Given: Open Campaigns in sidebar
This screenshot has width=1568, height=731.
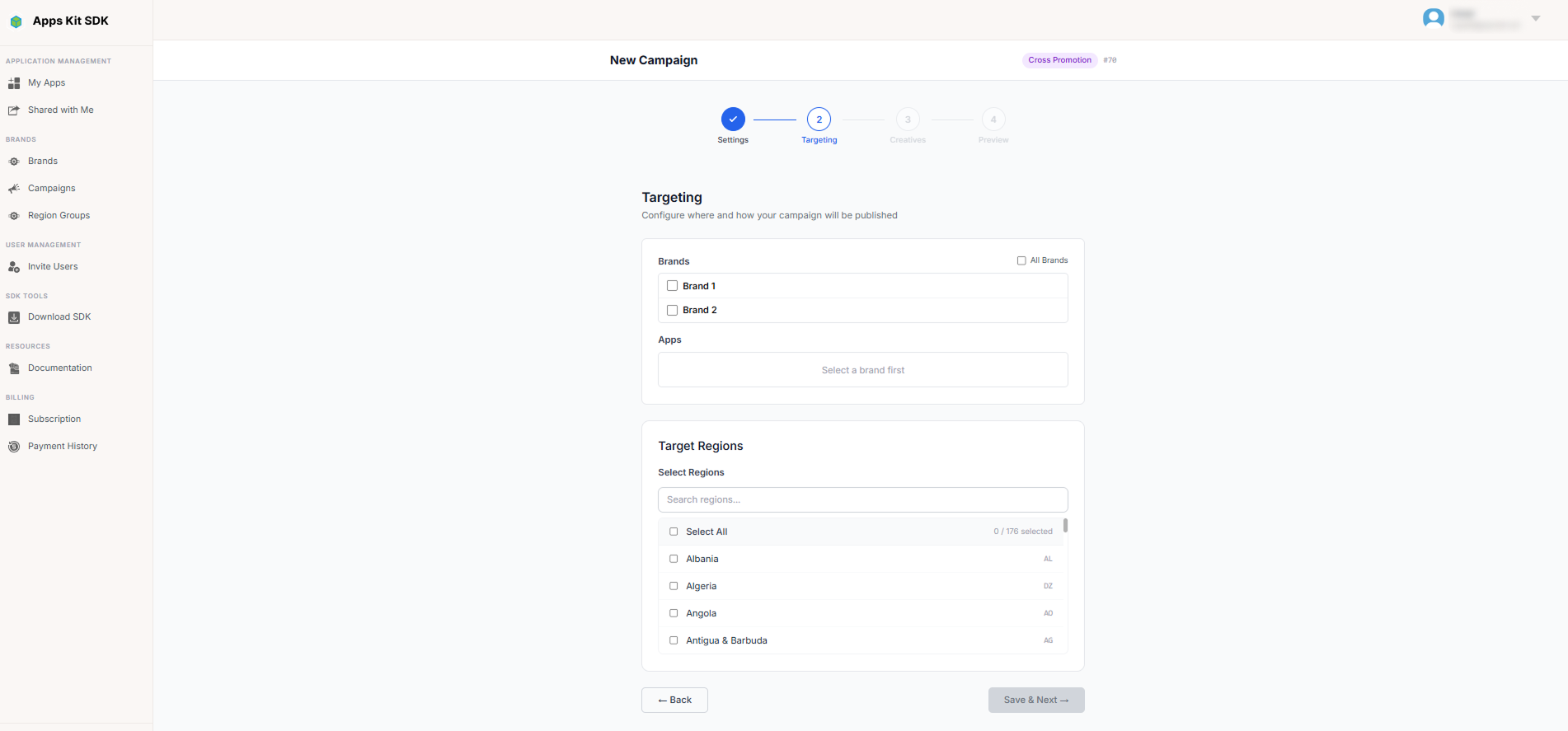Looking at the screenshot, I should 51,189.
